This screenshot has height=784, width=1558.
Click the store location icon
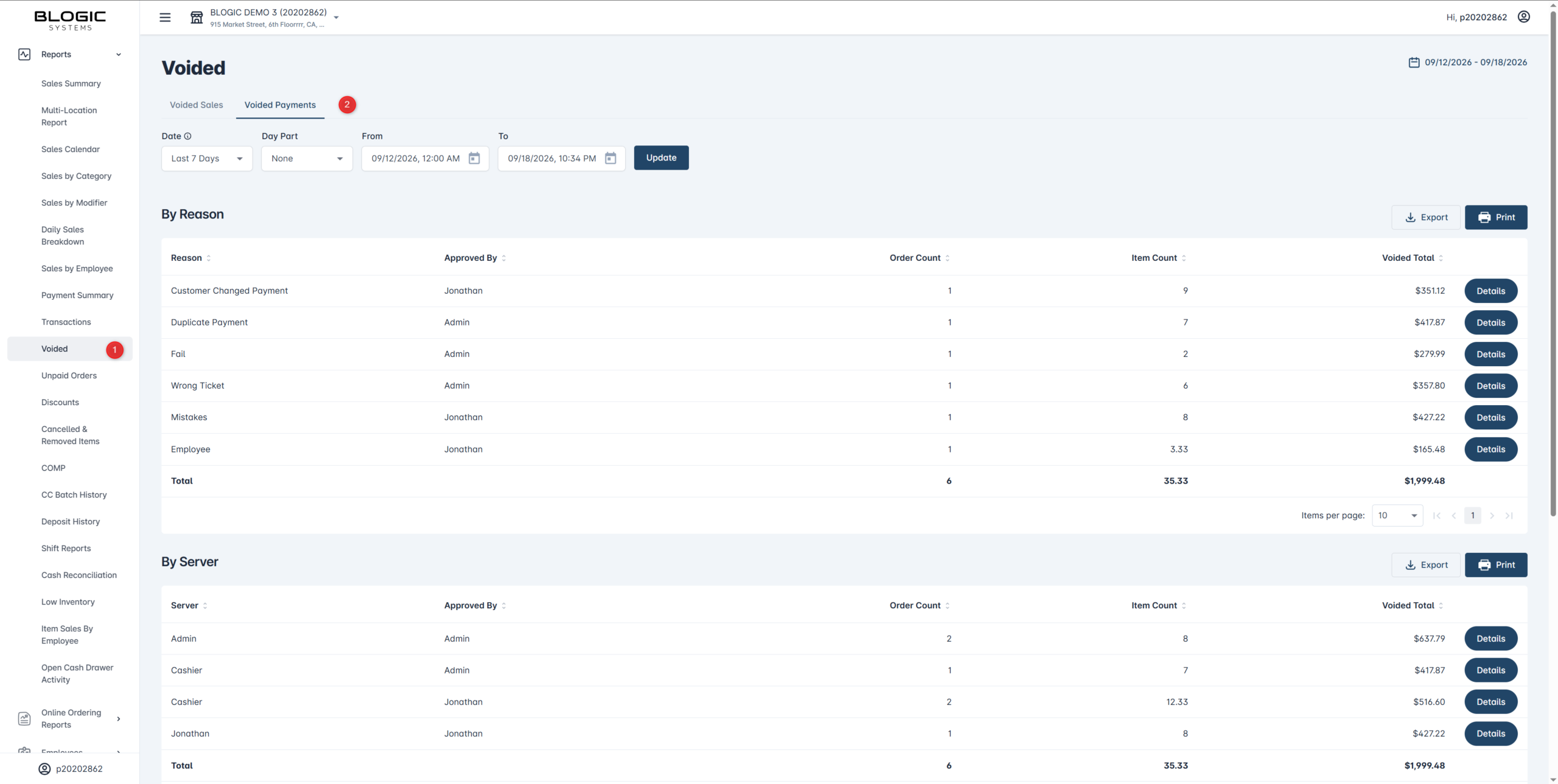click(197, 17)
